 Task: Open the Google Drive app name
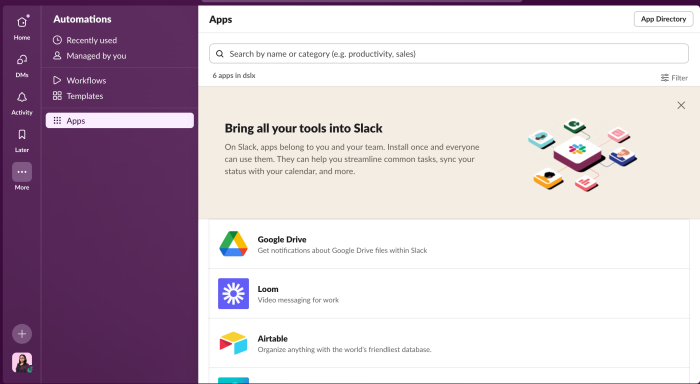pos(282,239)
